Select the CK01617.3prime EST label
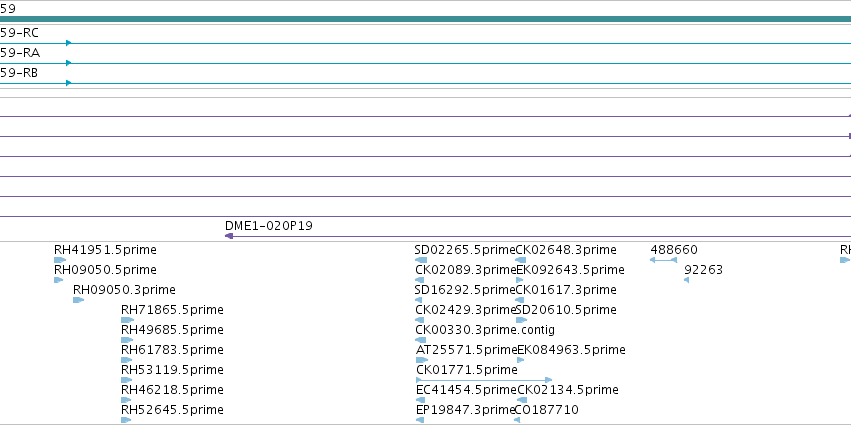Screen dimensions: 851x425 tap(566, 289)
